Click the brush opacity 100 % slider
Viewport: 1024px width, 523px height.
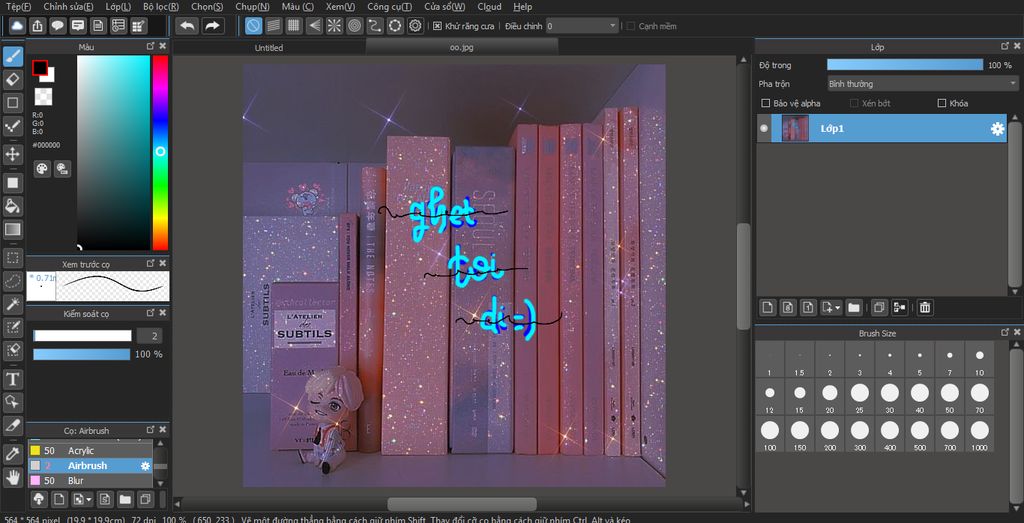click(82, 355)
